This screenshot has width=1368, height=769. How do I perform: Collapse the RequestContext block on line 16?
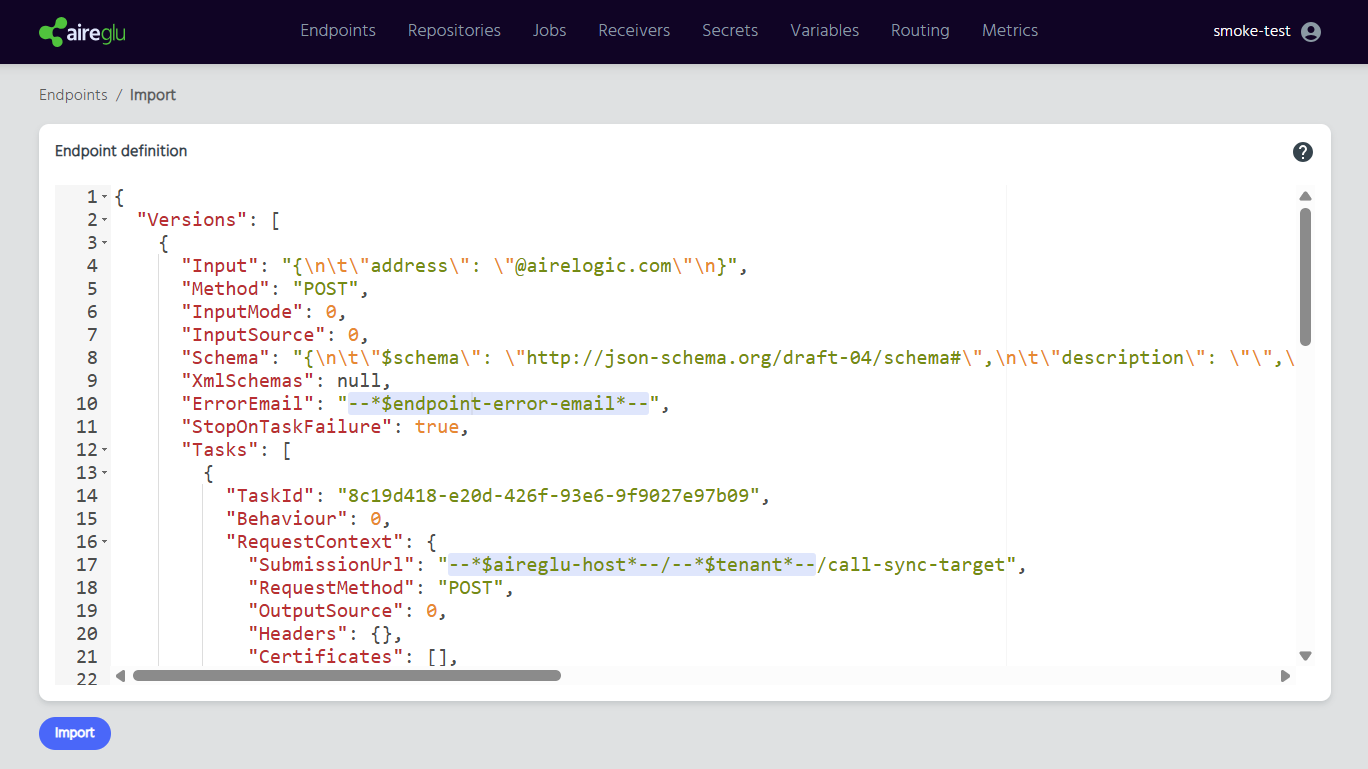104,542
